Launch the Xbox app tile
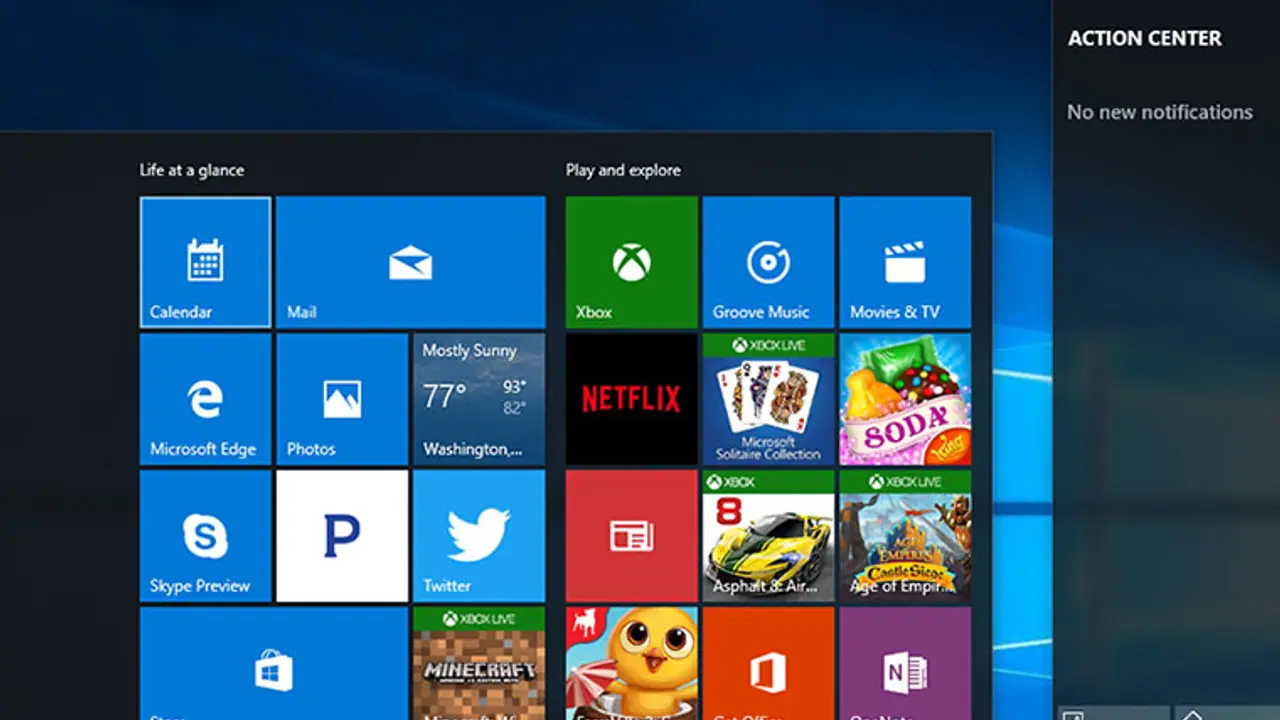Viewport: 1280px width, 720px height. tap(631, 262)
